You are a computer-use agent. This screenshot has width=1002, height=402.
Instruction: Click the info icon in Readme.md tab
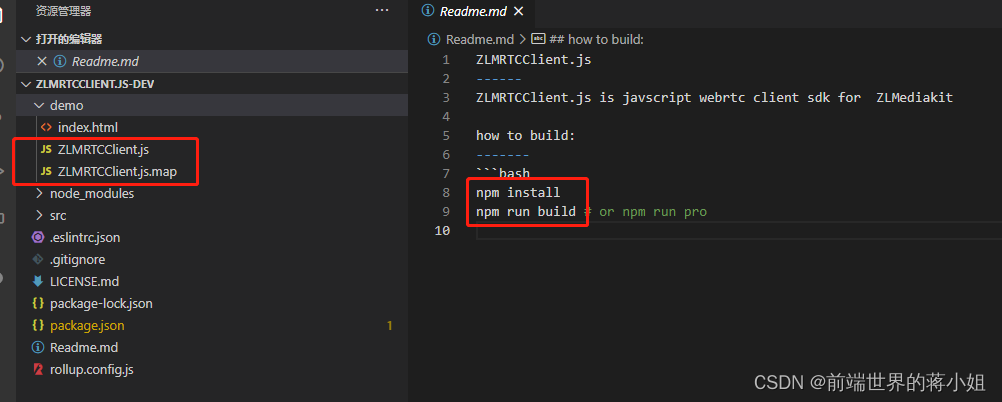(x=428, y=12)
